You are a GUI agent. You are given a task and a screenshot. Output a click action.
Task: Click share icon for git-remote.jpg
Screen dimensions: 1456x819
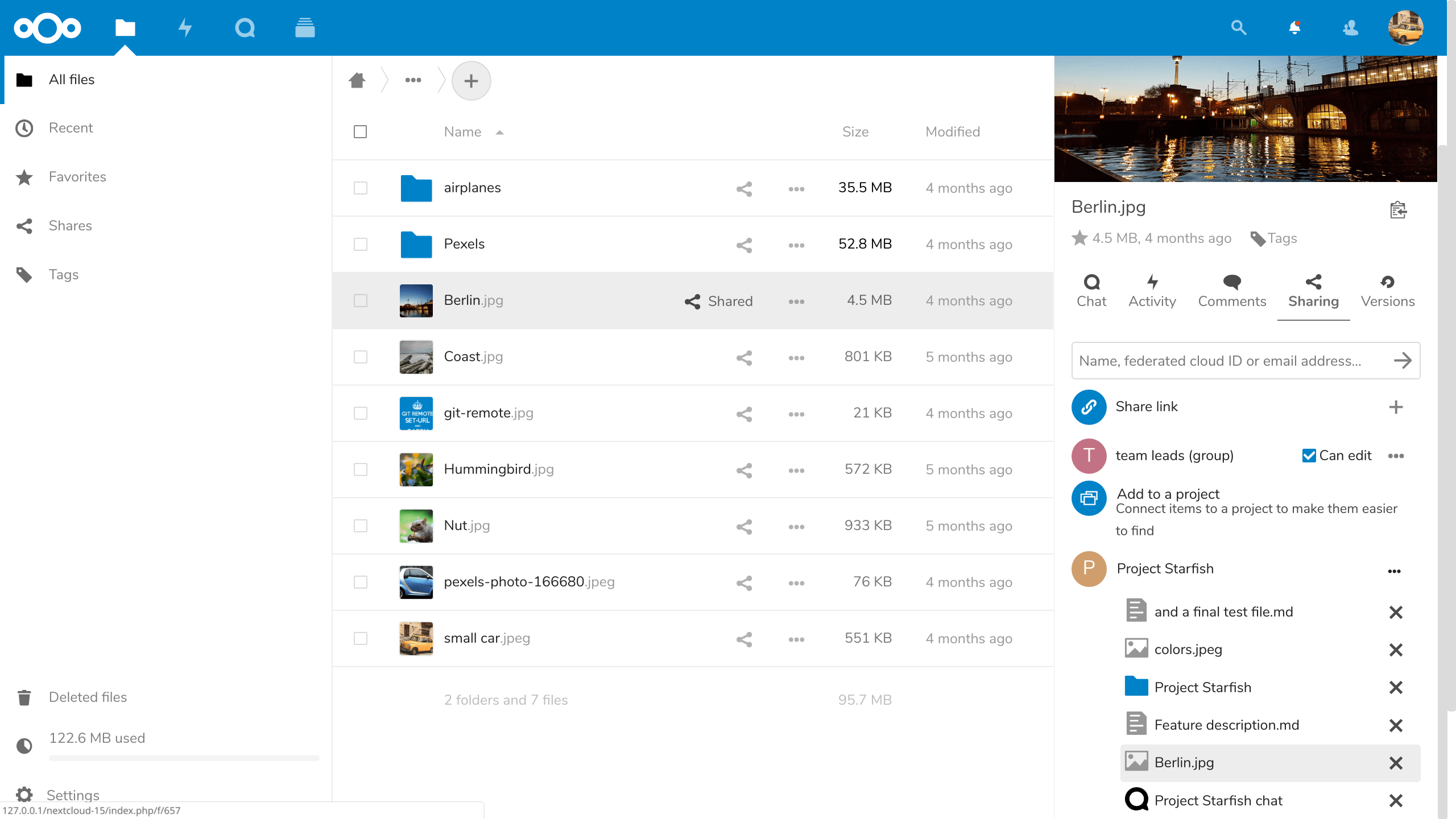(744, 414)
